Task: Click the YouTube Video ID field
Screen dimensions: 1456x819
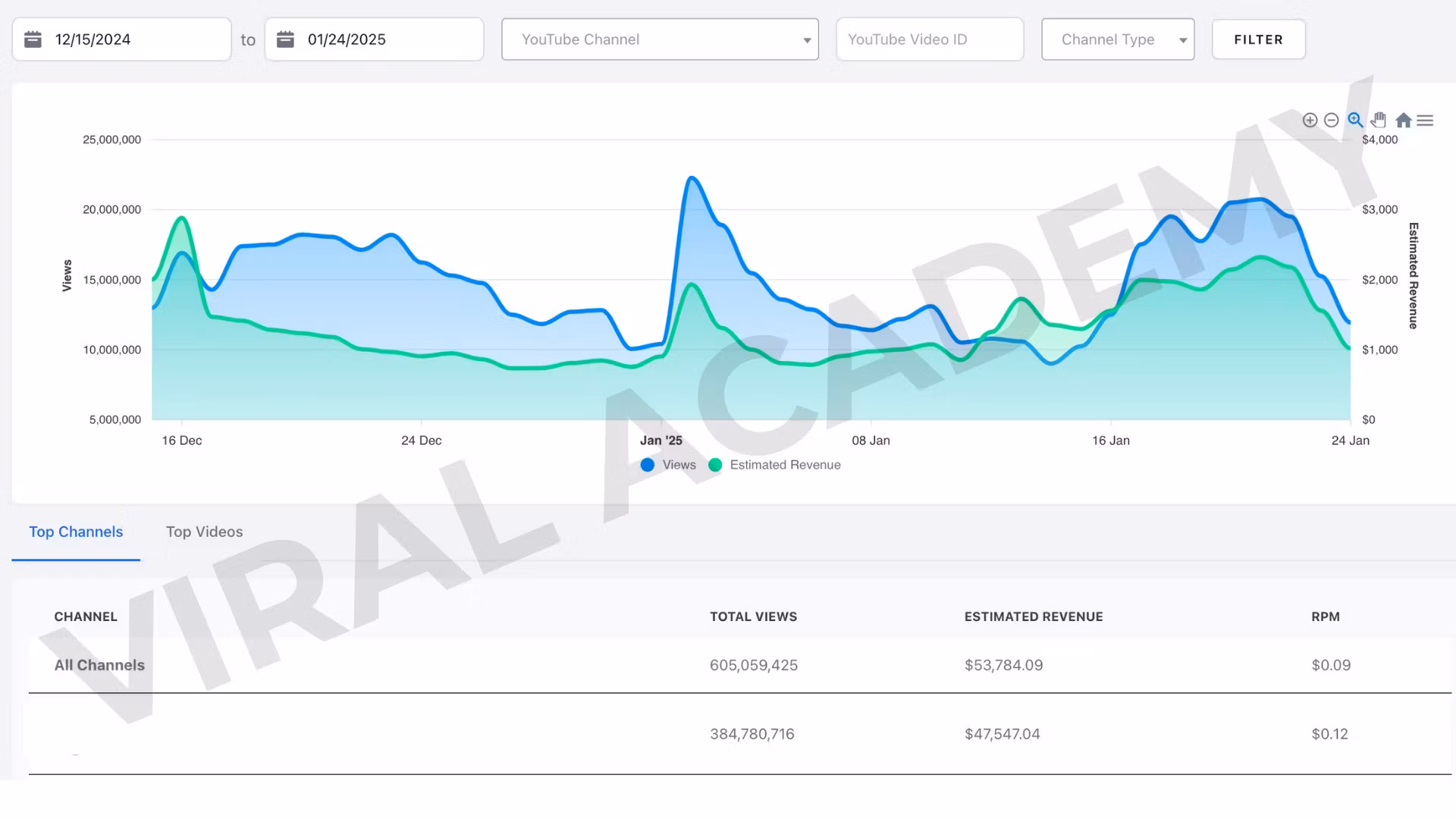Action: pos(930,39)
